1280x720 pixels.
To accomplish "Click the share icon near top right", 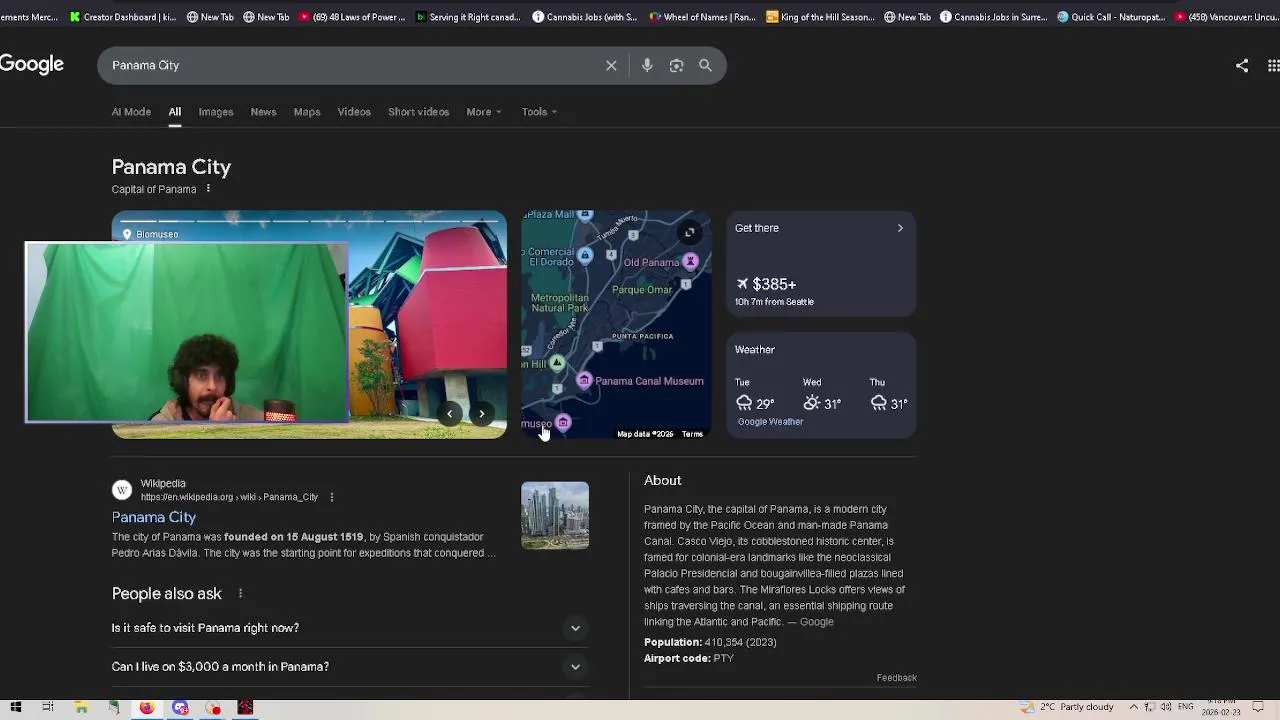I will (x=1242, y=65).
